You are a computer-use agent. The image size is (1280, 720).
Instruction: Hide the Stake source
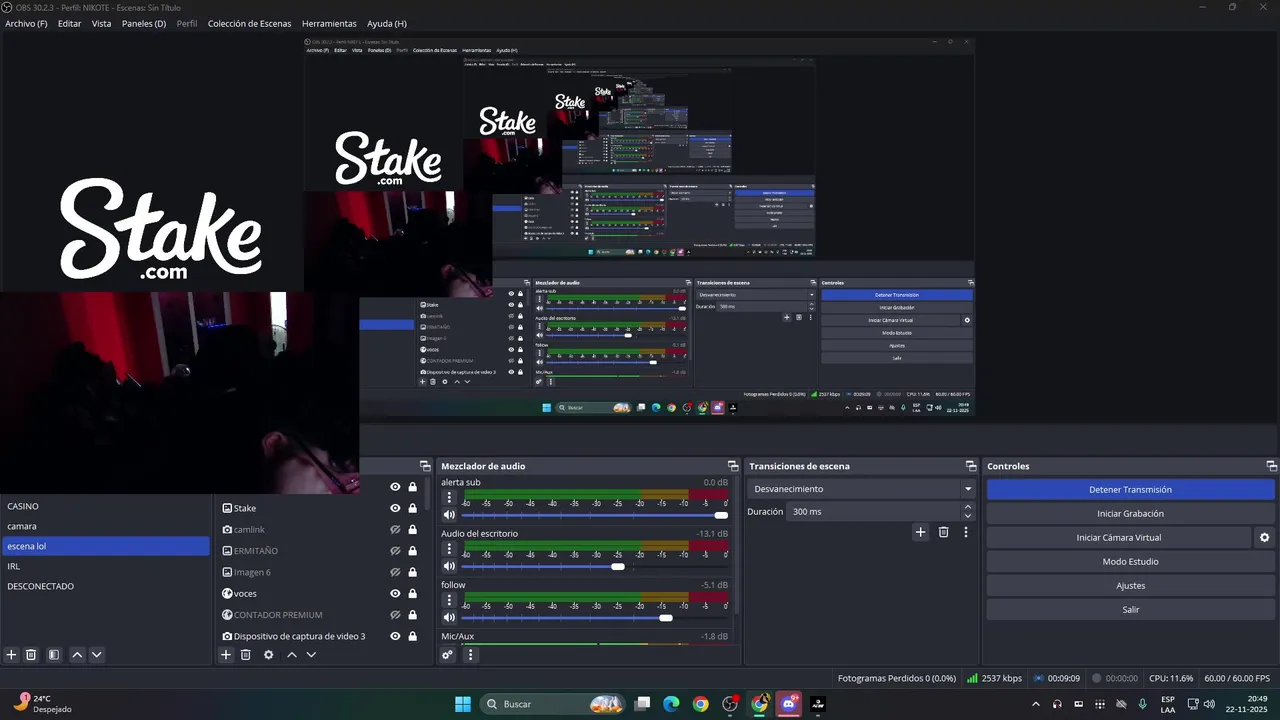pyautogui.click(x=395, y=508)
